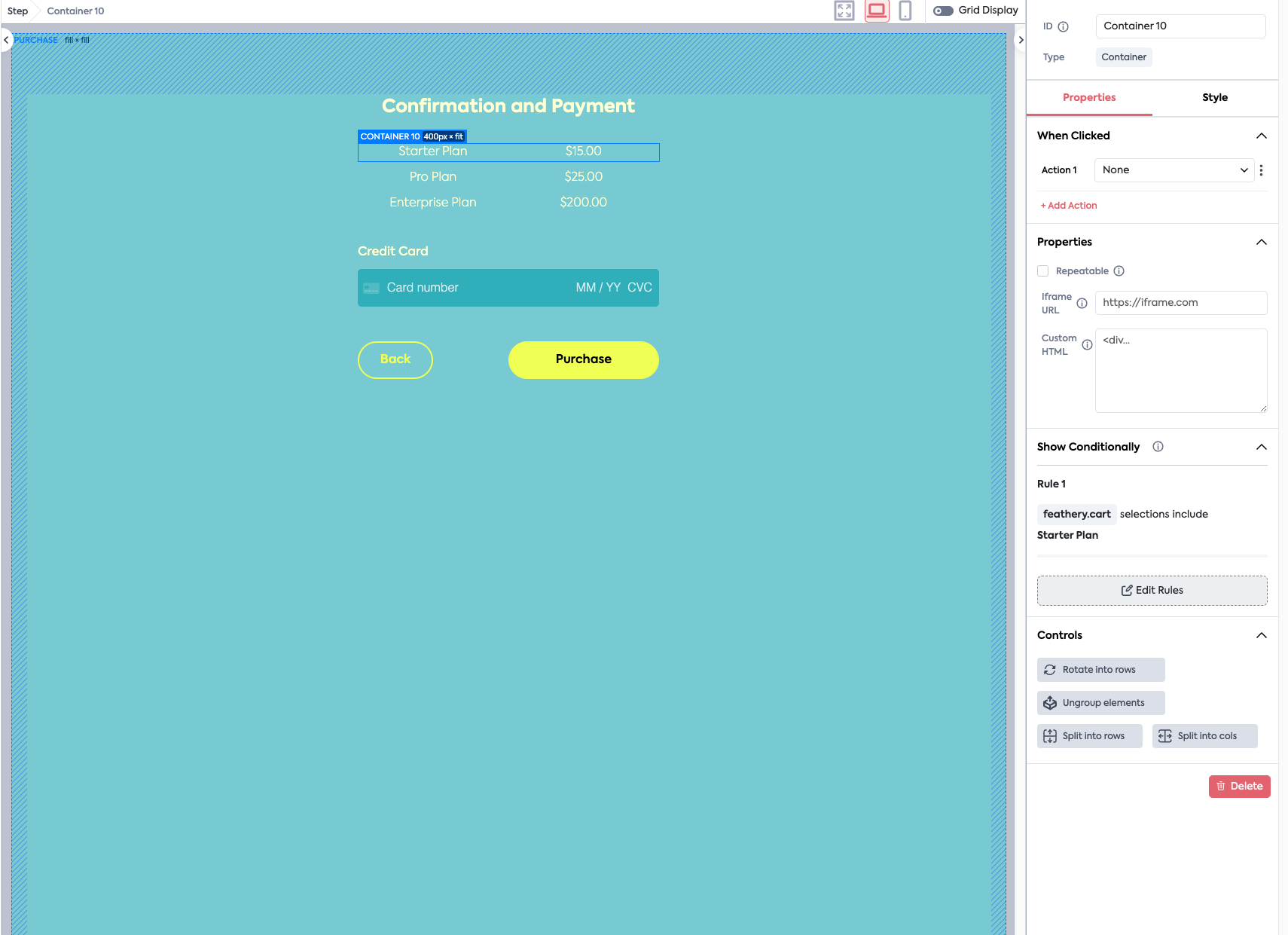
Task: Click Split into cols control
Action: tap(1204, 736)
